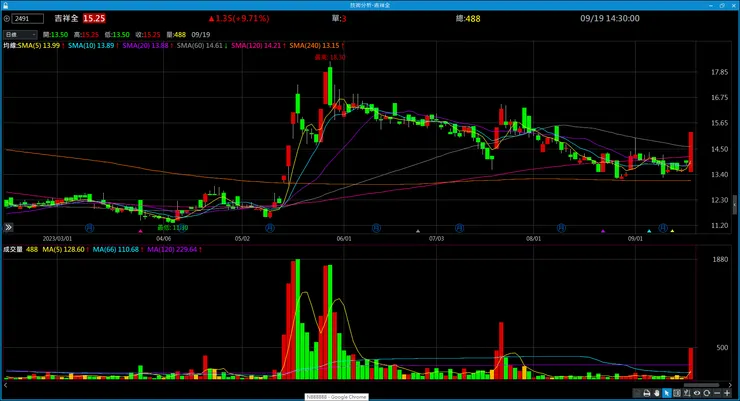Click the SMA(120) 14.21 indicator label
Image resolution: width=740 pixels, height=401 pixels.
click(x=256, y=46)
